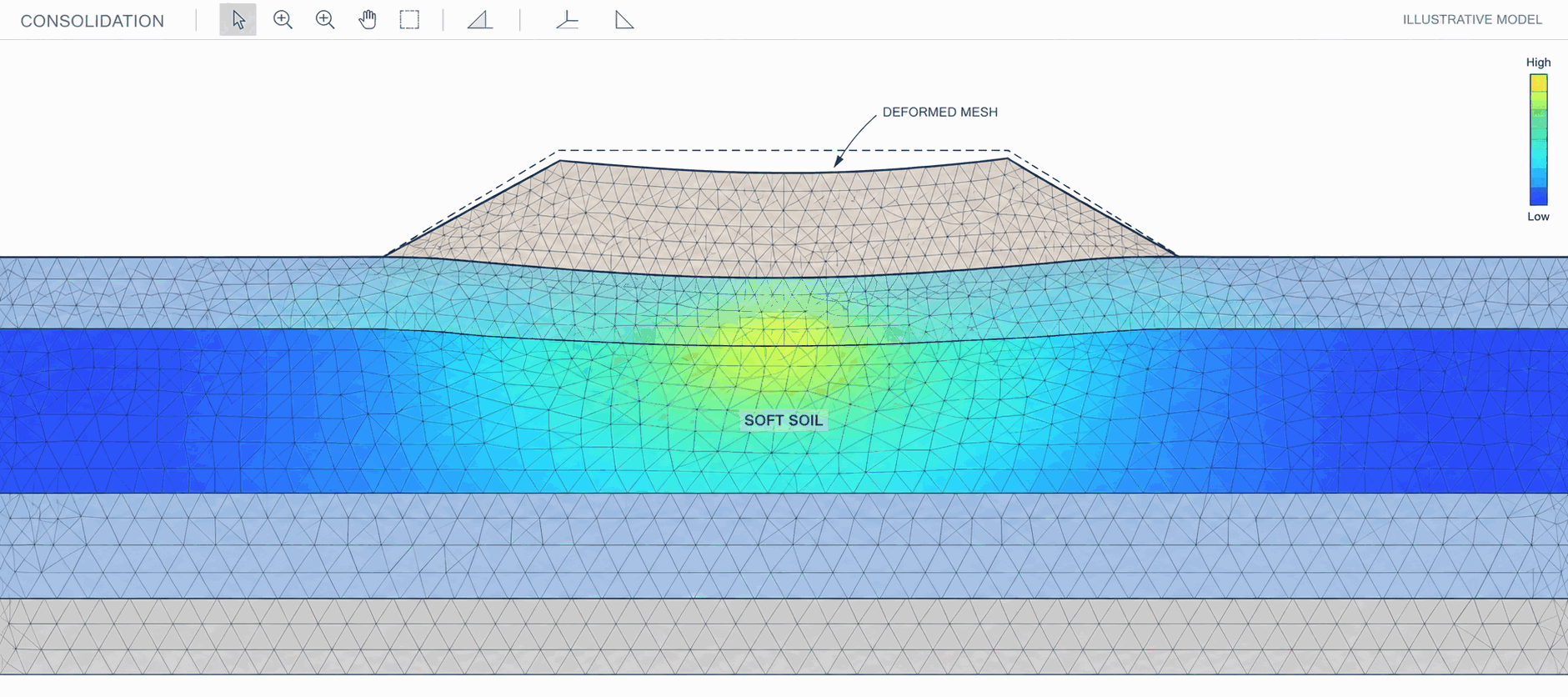Click the tan embankment mesh body

pyautogui.click(x=782, y=218)
